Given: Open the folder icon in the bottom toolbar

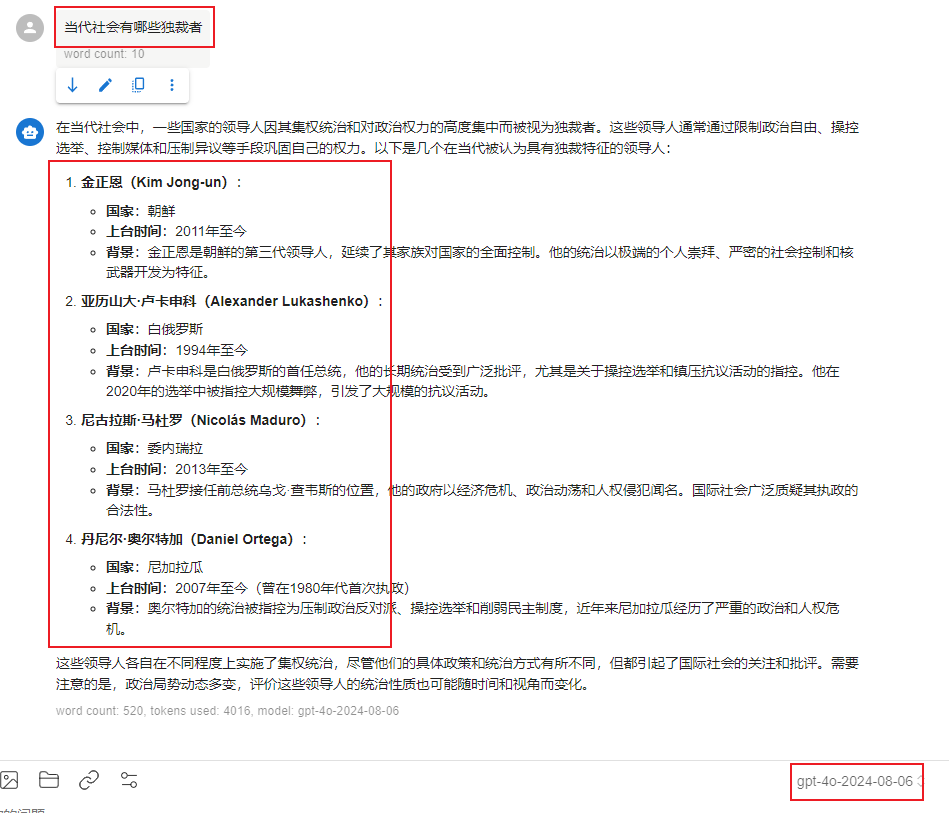Looking at the screenshot, I should coord(49,780).
